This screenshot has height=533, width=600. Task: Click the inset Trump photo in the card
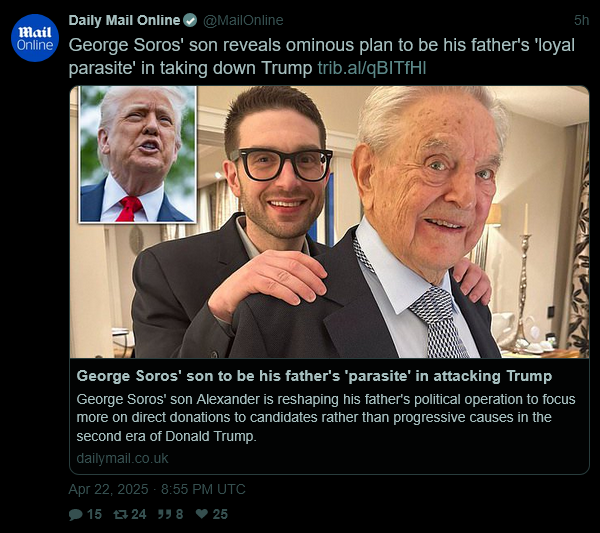[137, 154]
